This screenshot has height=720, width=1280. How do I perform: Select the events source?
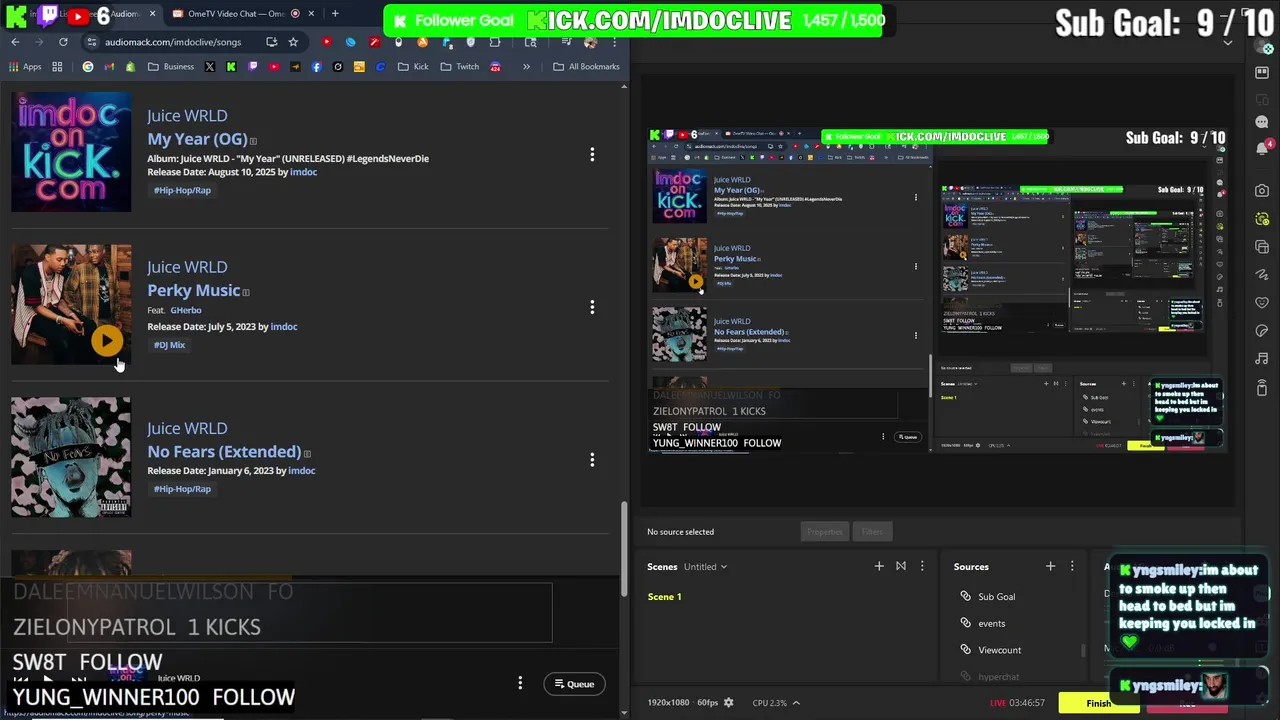992,623
